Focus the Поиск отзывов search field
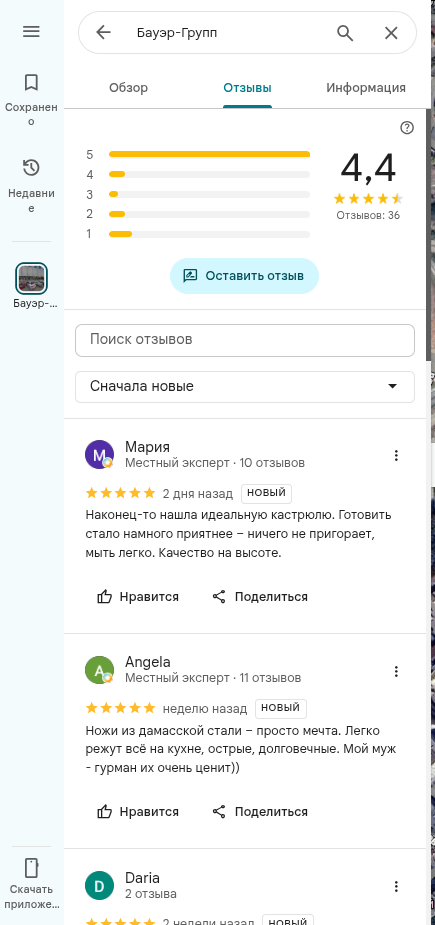 245,340
